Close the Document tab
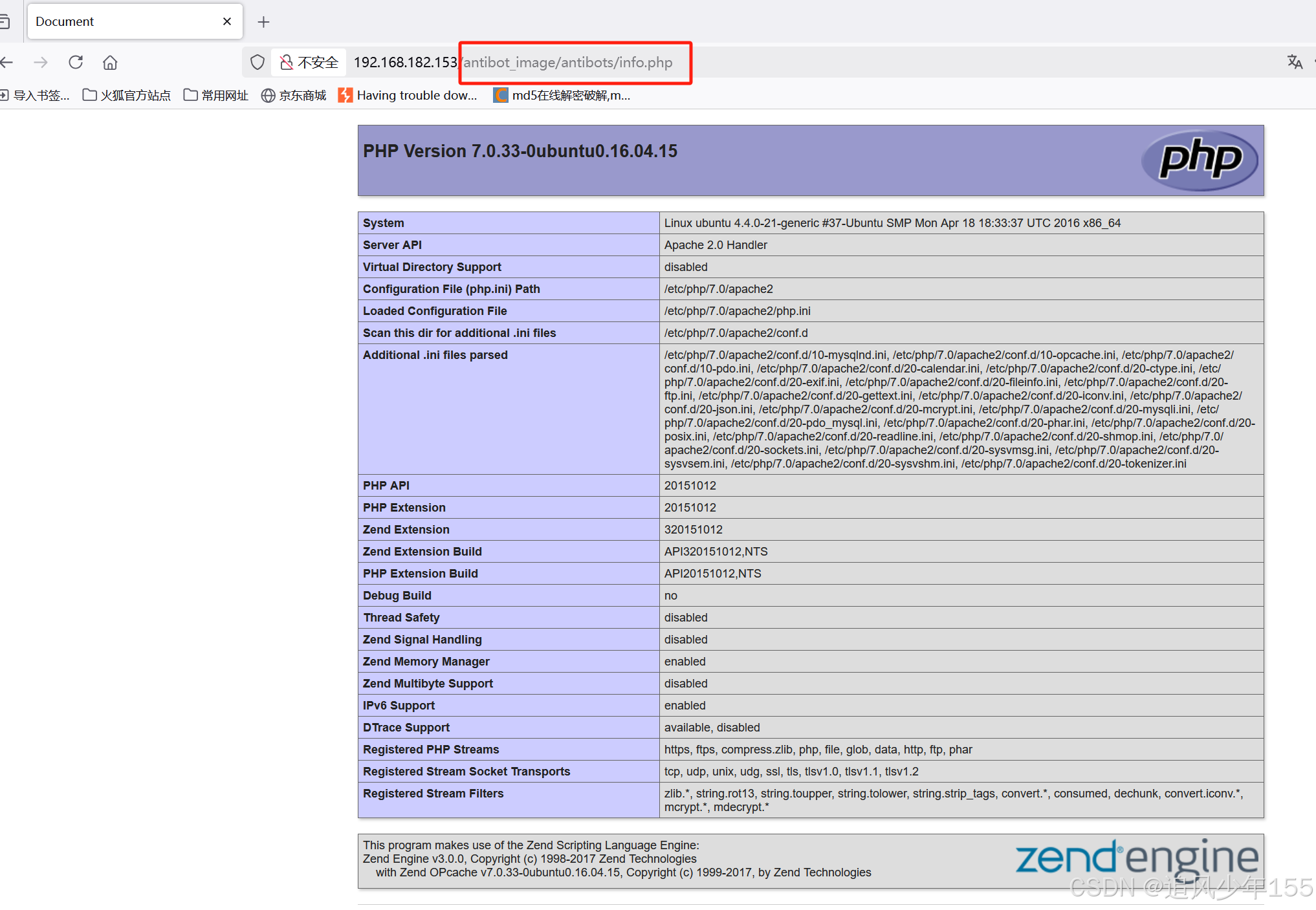 (227, 21)
